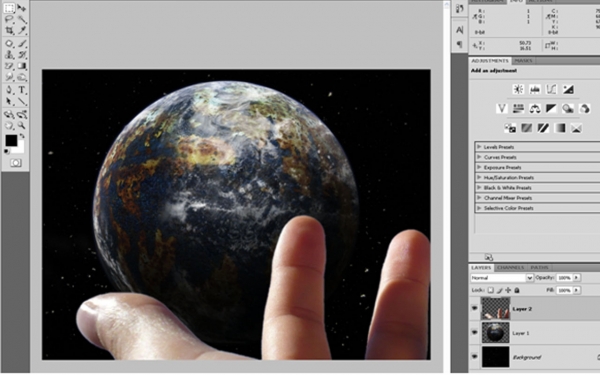Screen dimensions: 600x375
Task: Select the Eyedropper tool
Action: coord(22,30)
